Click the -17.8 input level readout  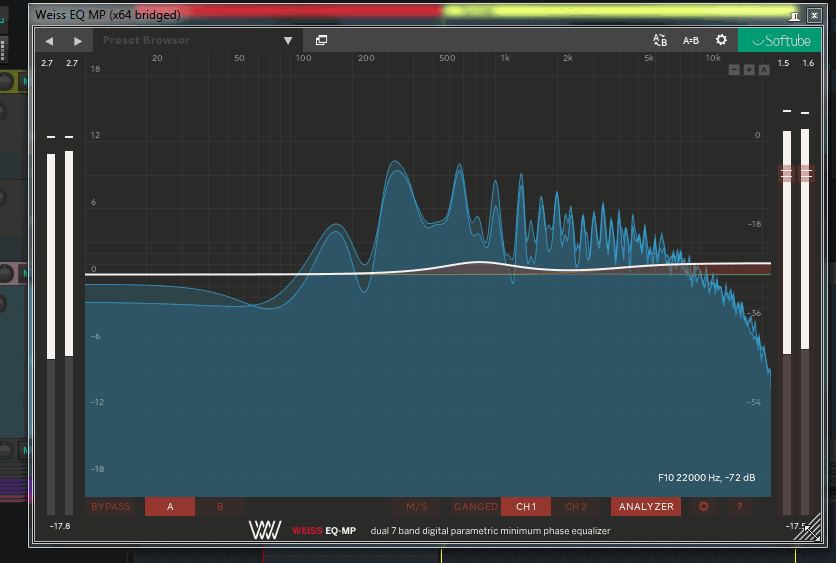[60, 526]
